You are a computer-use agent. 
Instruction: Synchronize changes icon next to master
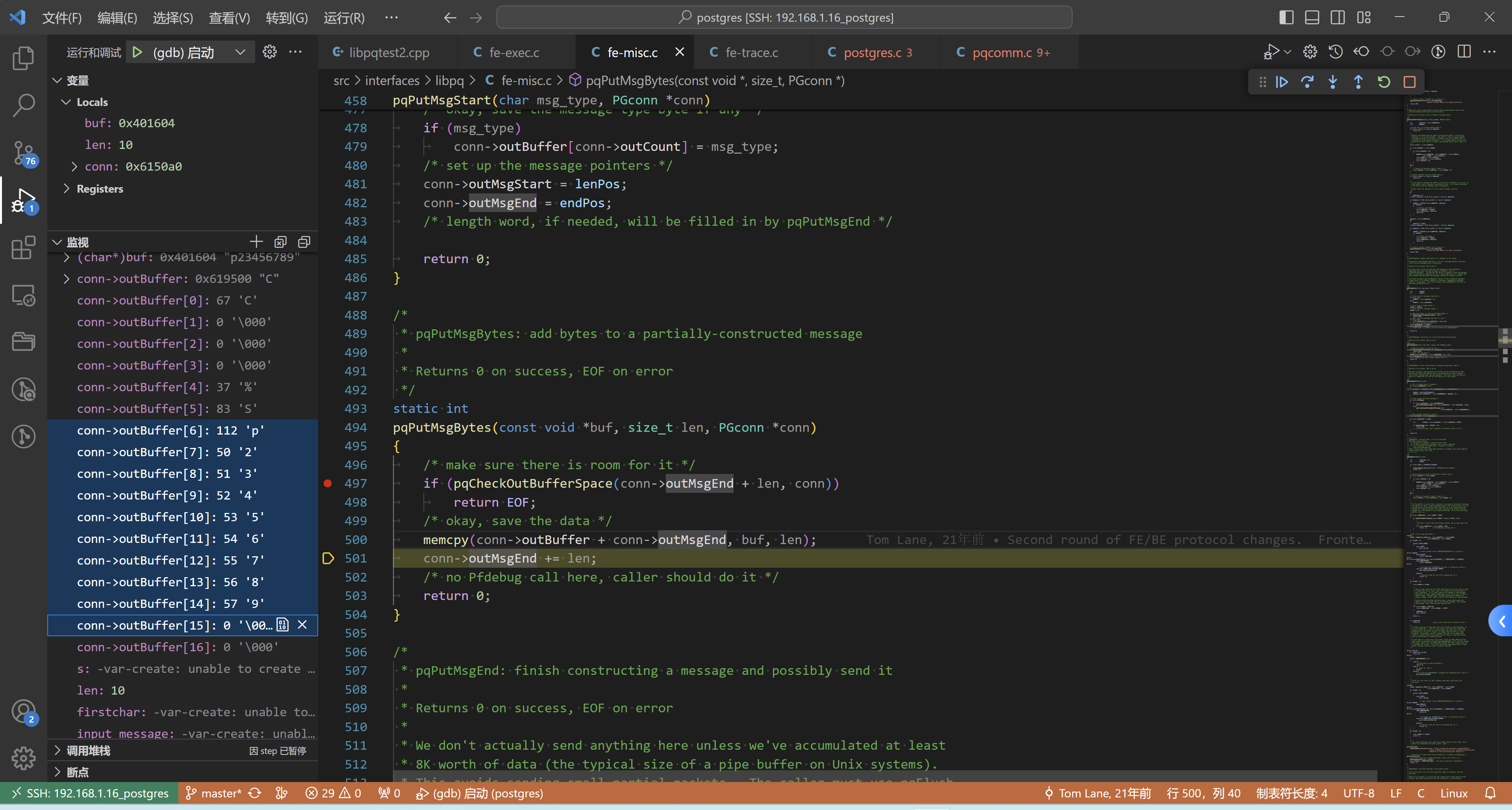(254, 793)
